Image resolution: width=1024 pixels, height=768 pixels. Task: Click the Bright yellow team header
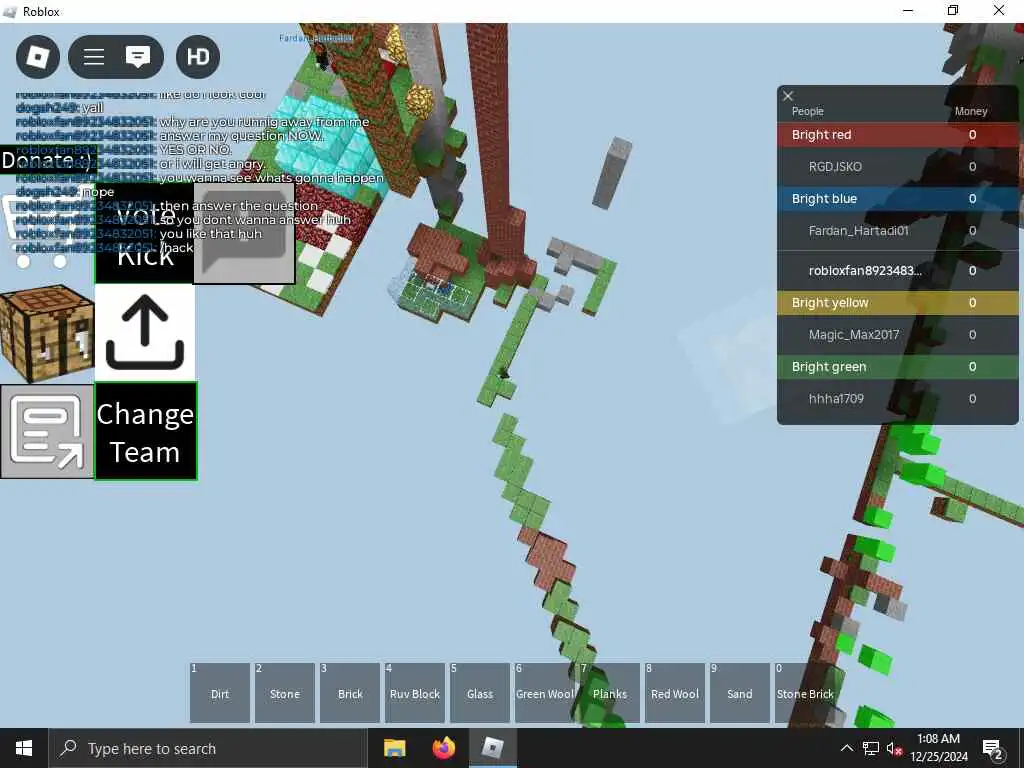(898, 303)
